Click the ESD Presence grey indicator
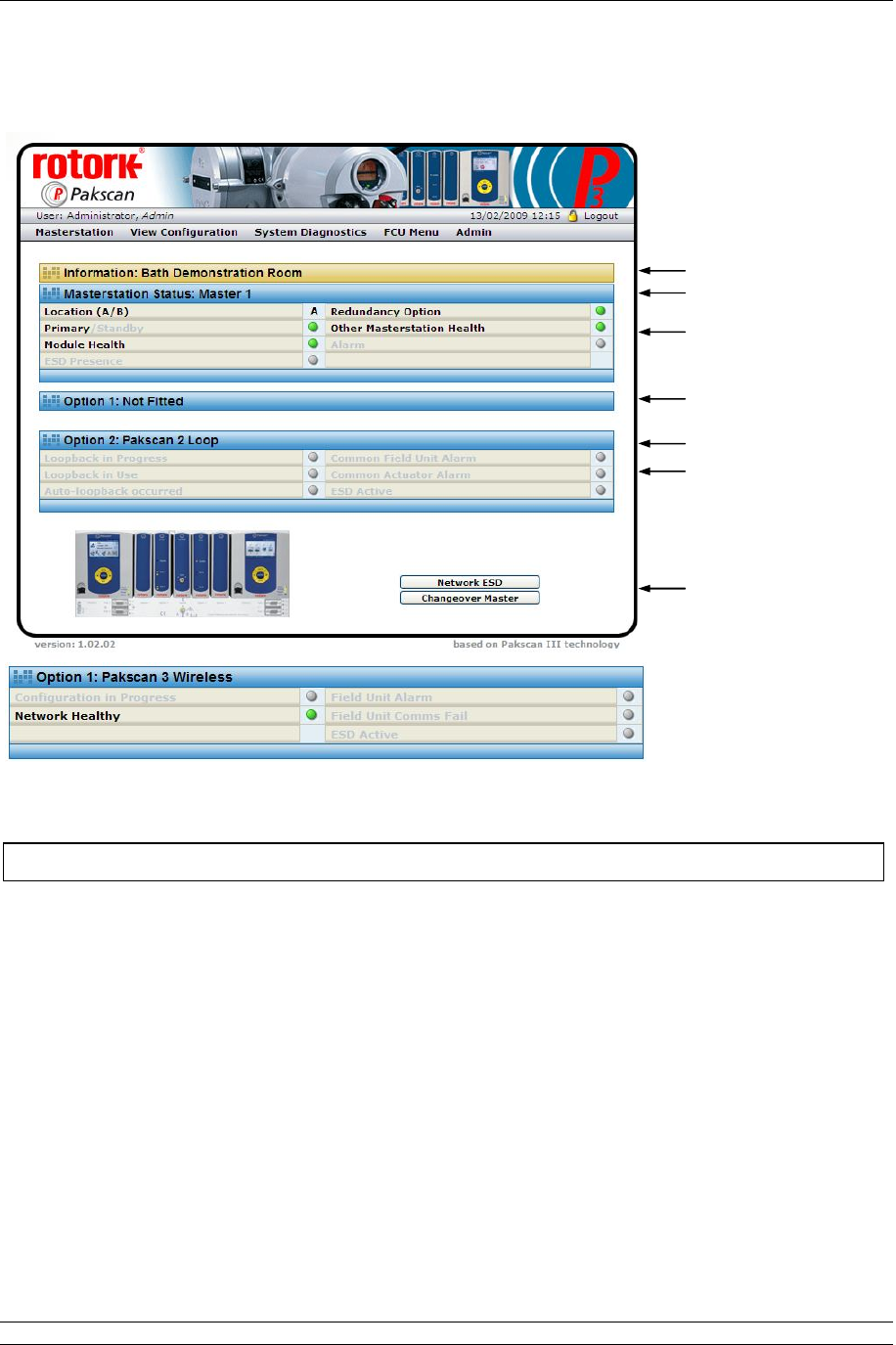The image size is (896, 1345). click(x=313, y=361)
